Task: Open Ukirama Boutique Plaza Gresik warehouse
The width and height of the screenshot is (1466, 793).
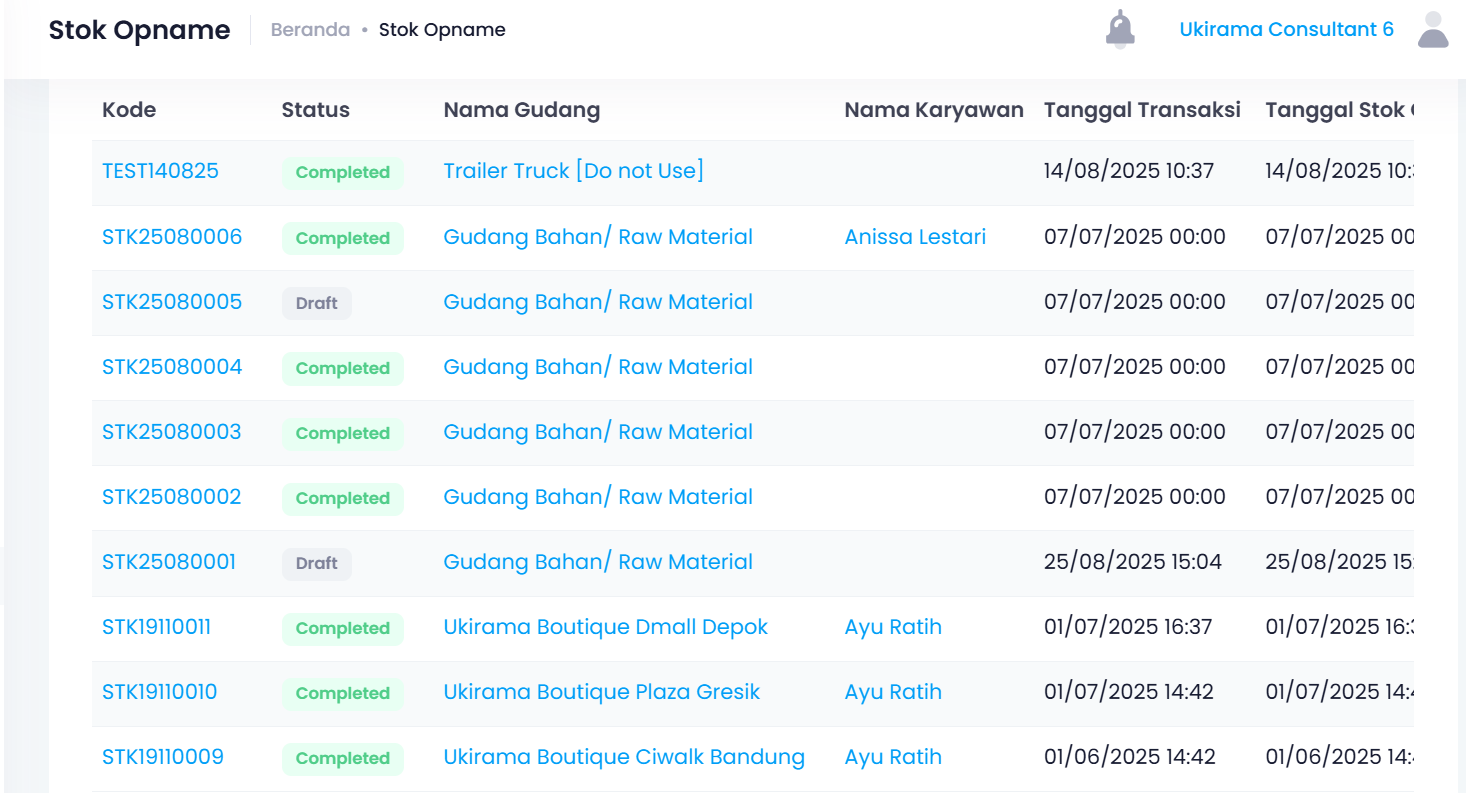Action: click(x=601, y=691)
